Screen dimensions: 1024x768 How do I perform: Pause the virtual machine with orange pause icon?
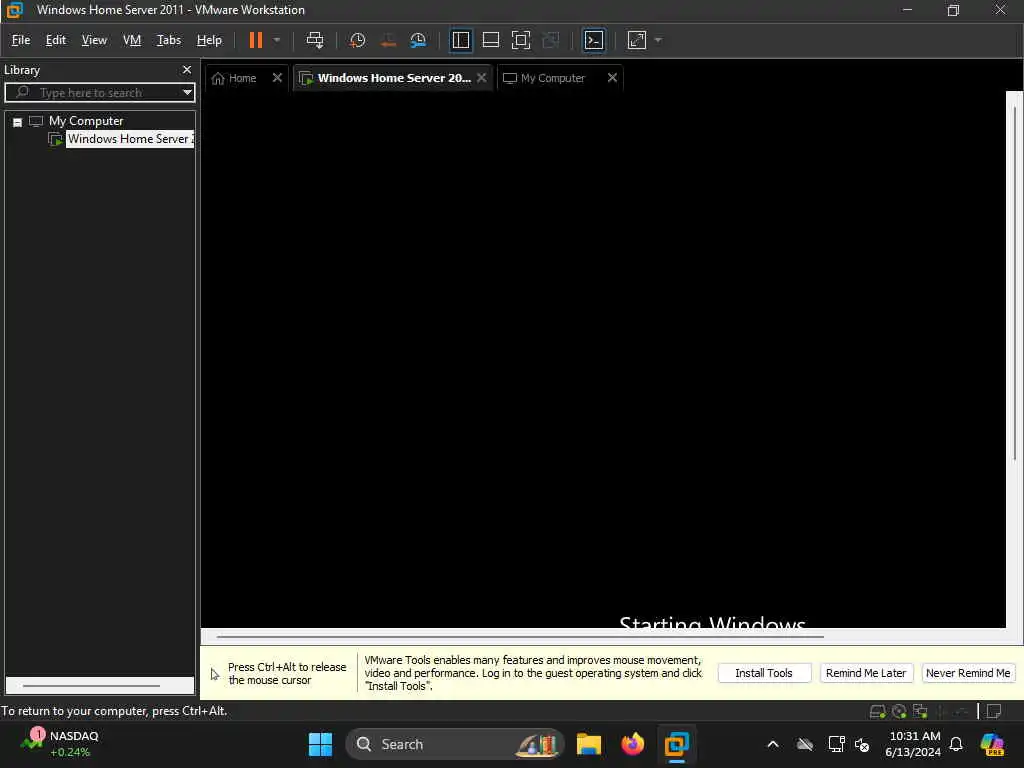coord(255,40)
